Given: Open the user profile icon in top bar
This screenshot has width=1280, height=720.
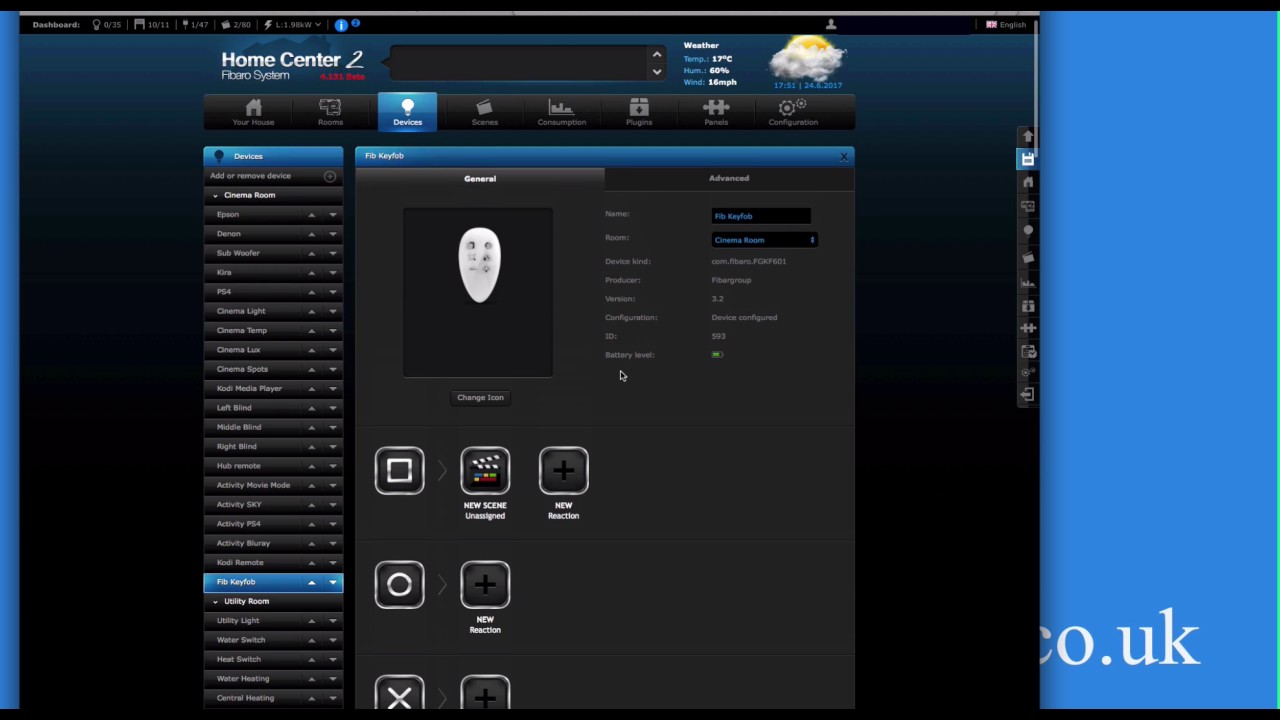Looking at the screenshot, I should click(x=830, y=24).
